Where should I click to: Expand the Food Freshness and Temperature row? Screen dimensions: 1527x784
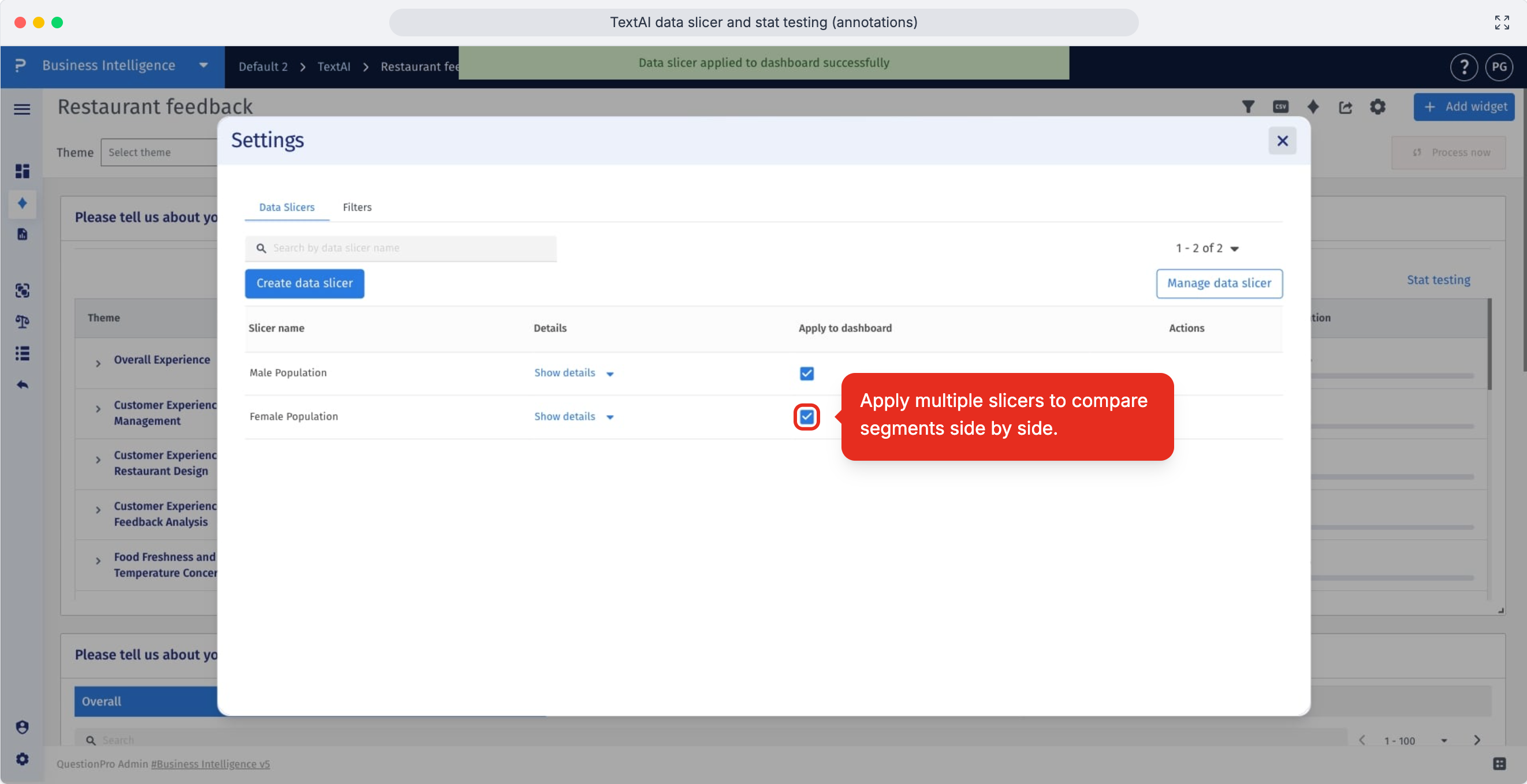click(98, 561)
